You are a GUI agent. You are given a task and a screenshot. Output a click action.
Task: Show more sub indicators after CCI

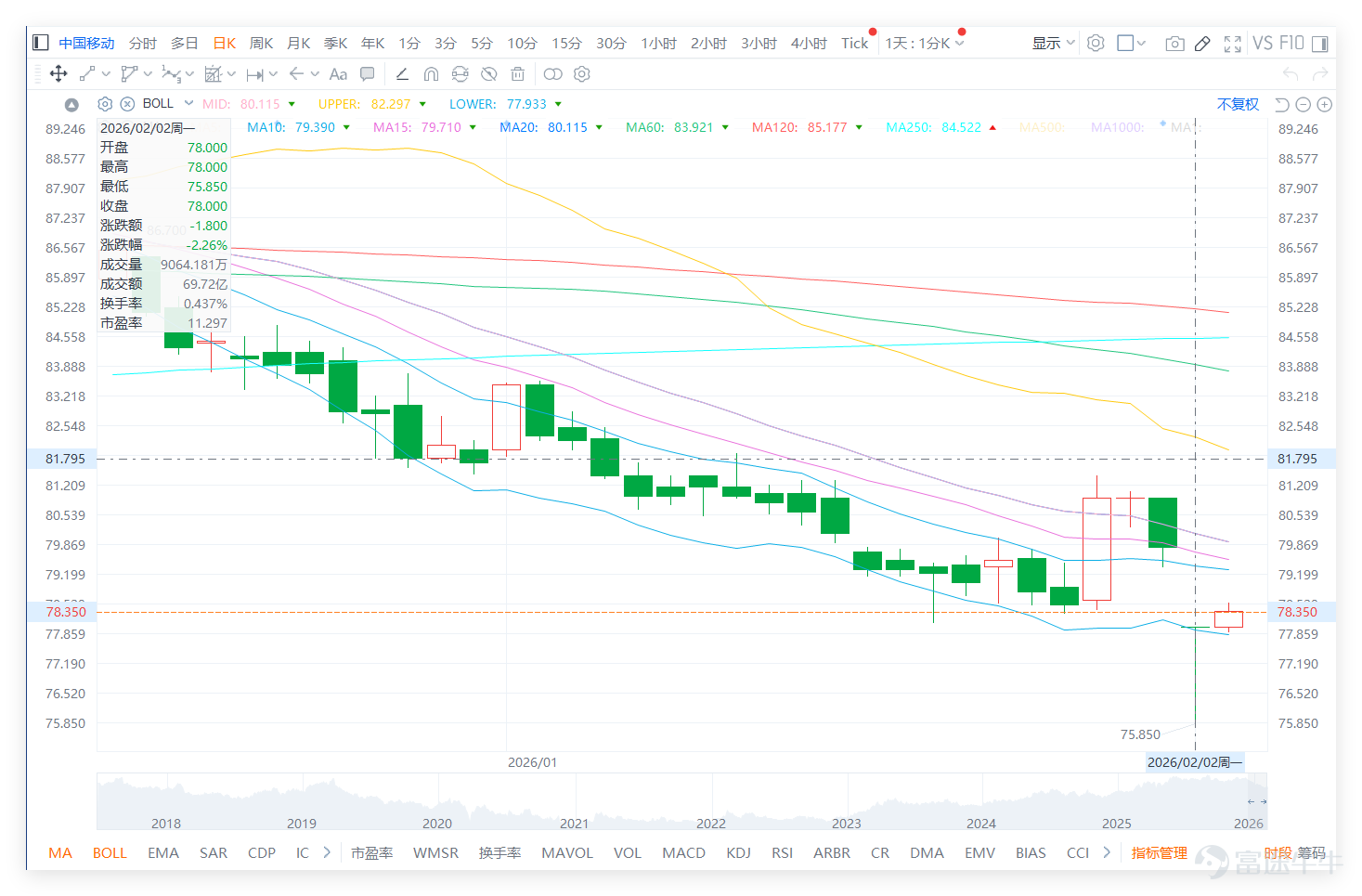[1107, 852]
